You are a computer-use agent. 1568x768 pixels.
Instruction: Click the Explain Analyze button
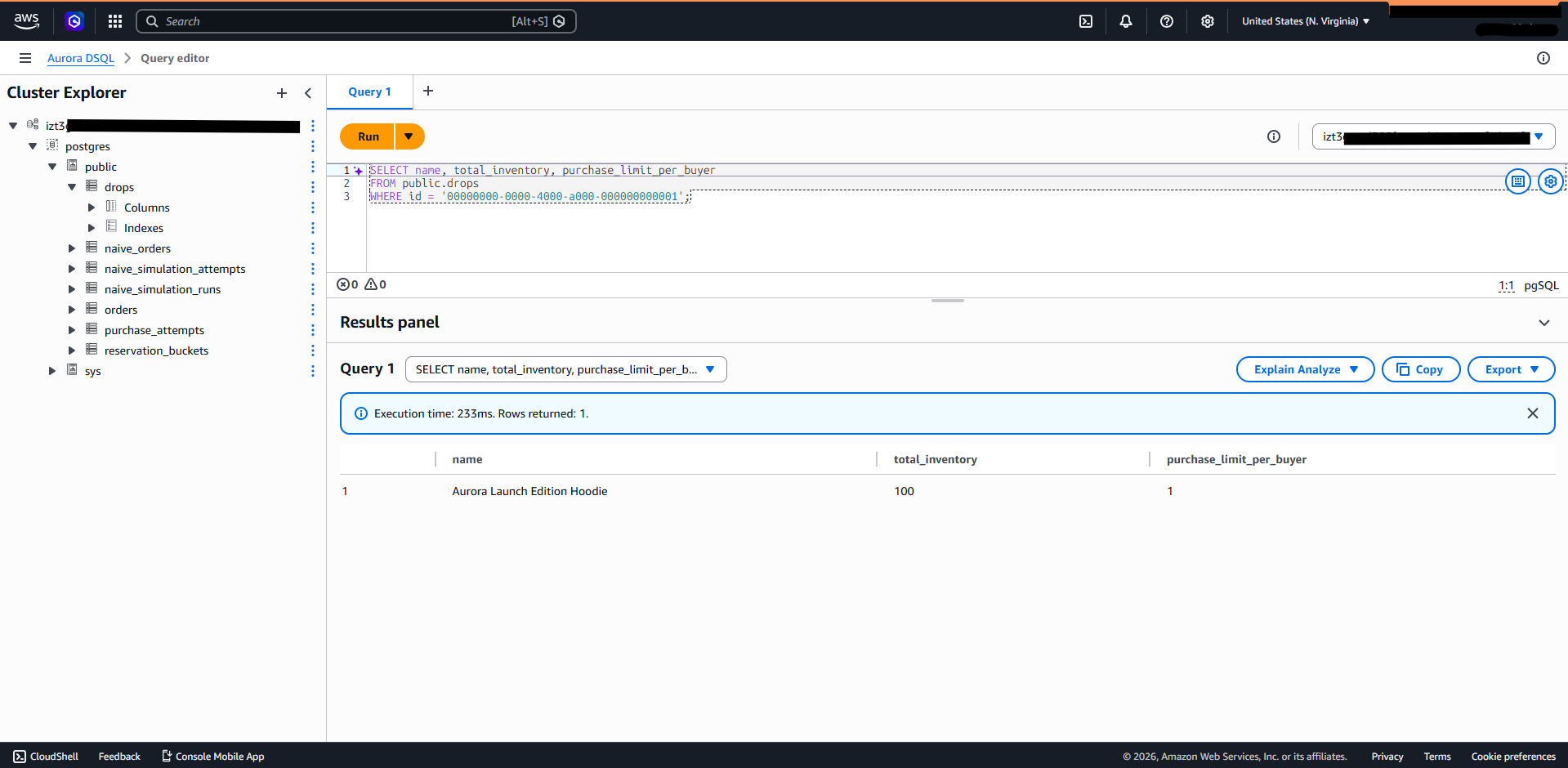pyautogui.click(x=1306, y=369)
